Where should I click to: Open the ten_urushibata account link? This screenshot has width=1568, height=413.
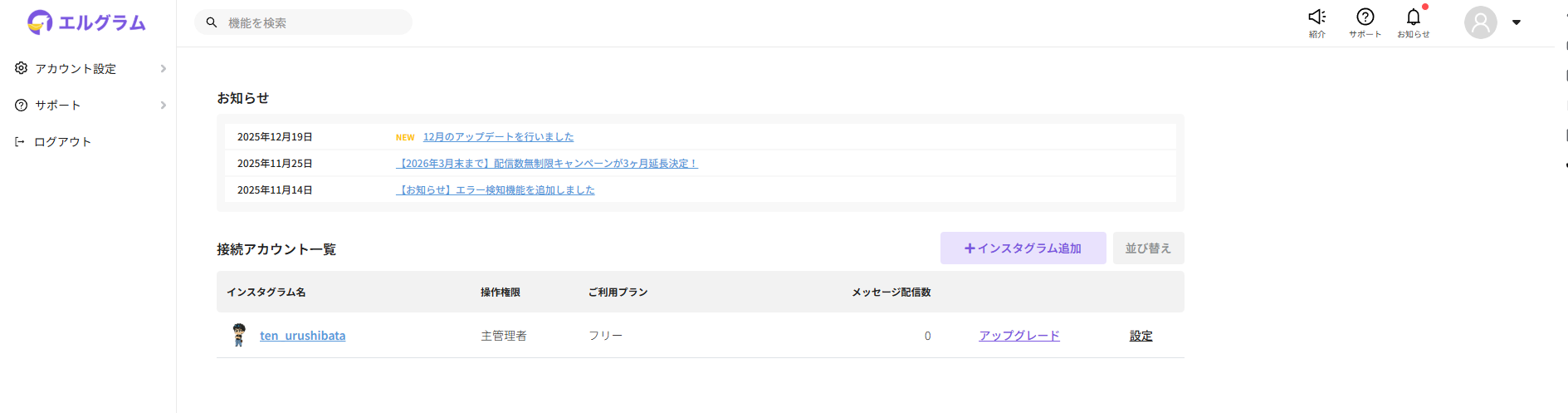pyautogui.click(x=302, y=336)
